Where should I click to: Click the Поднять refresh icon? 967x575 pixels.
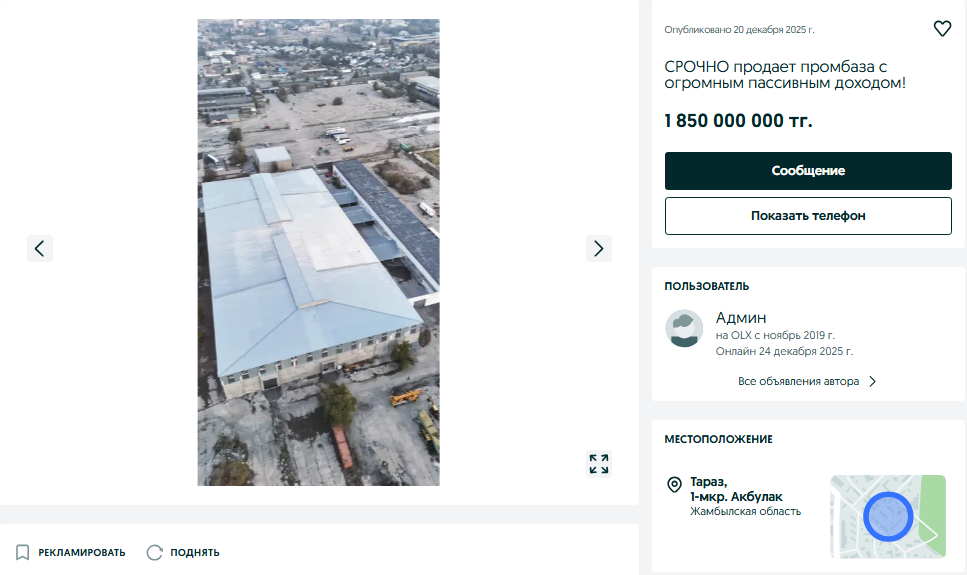pos(154,552)
